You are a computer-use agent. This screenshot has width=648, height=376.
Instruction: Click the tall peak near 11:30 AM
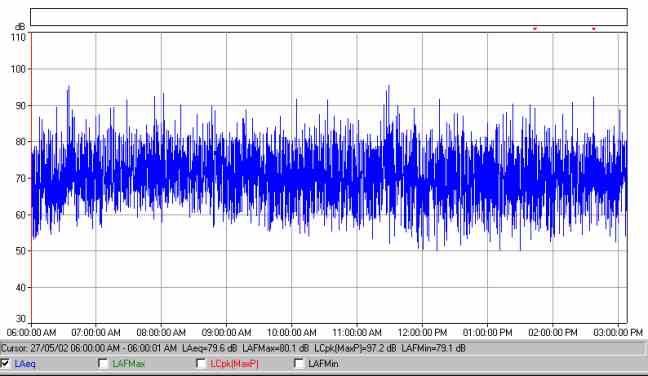[x=388, y=88]
